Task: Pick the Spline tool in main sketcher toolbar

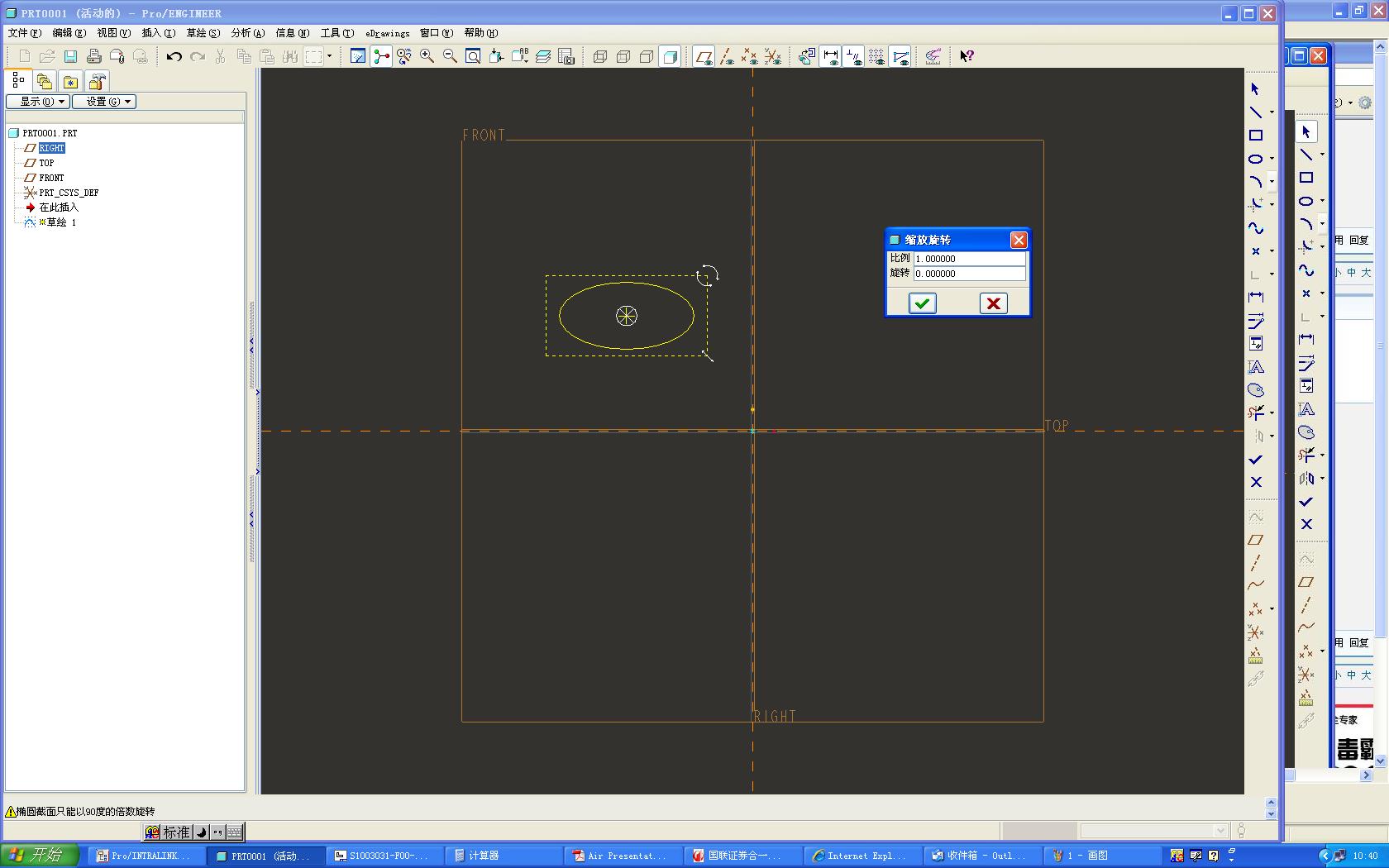Action: point(1256,227)
